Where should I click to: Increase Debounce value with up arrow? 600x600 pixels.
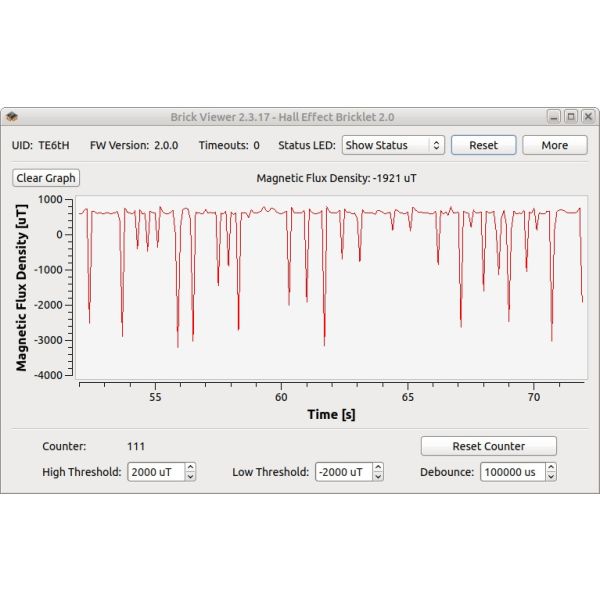pyautogui.click(x=551, y=467)
